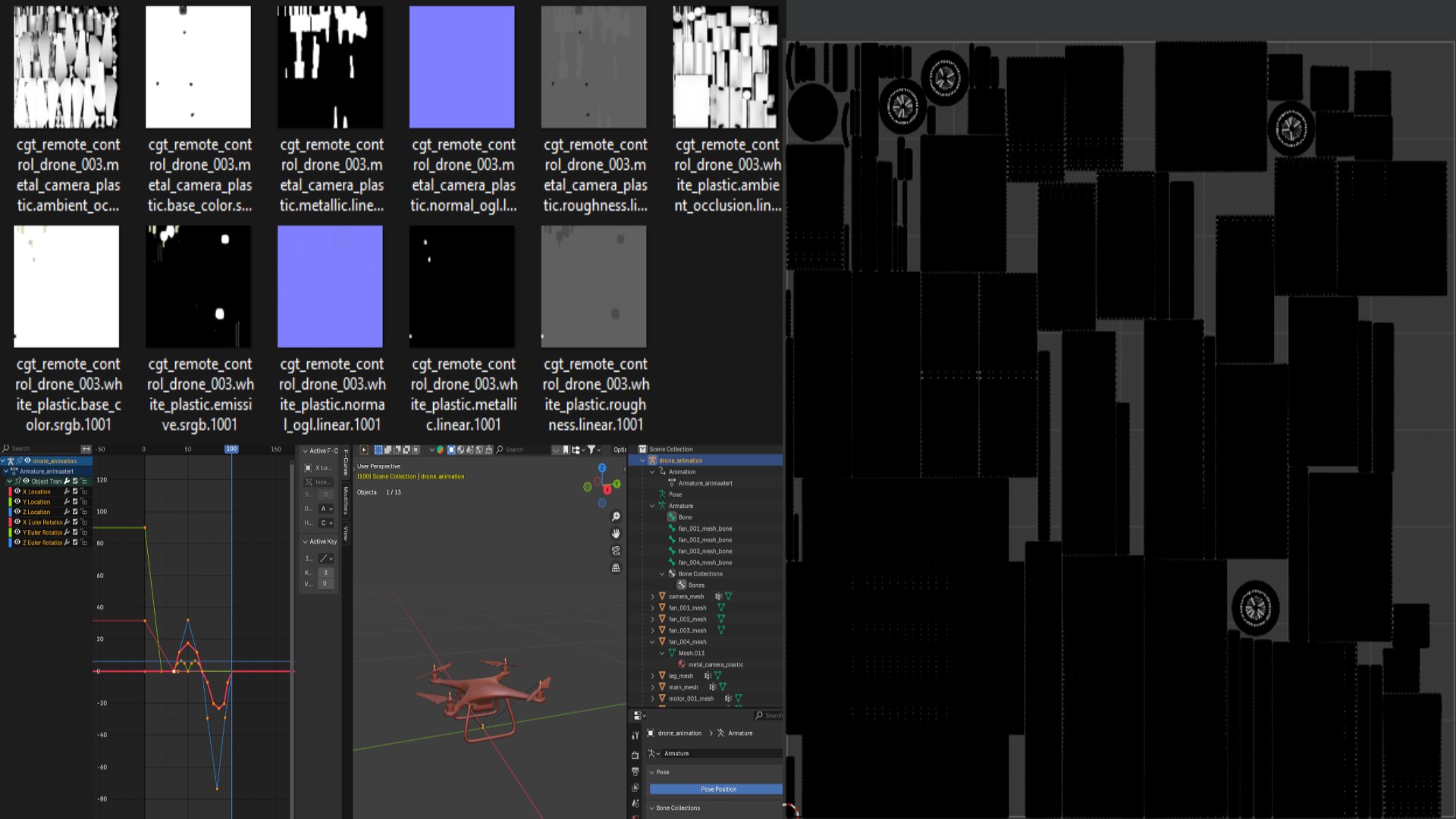
Task: Collapse the Pose panel in properties
Action: point(652,772)
